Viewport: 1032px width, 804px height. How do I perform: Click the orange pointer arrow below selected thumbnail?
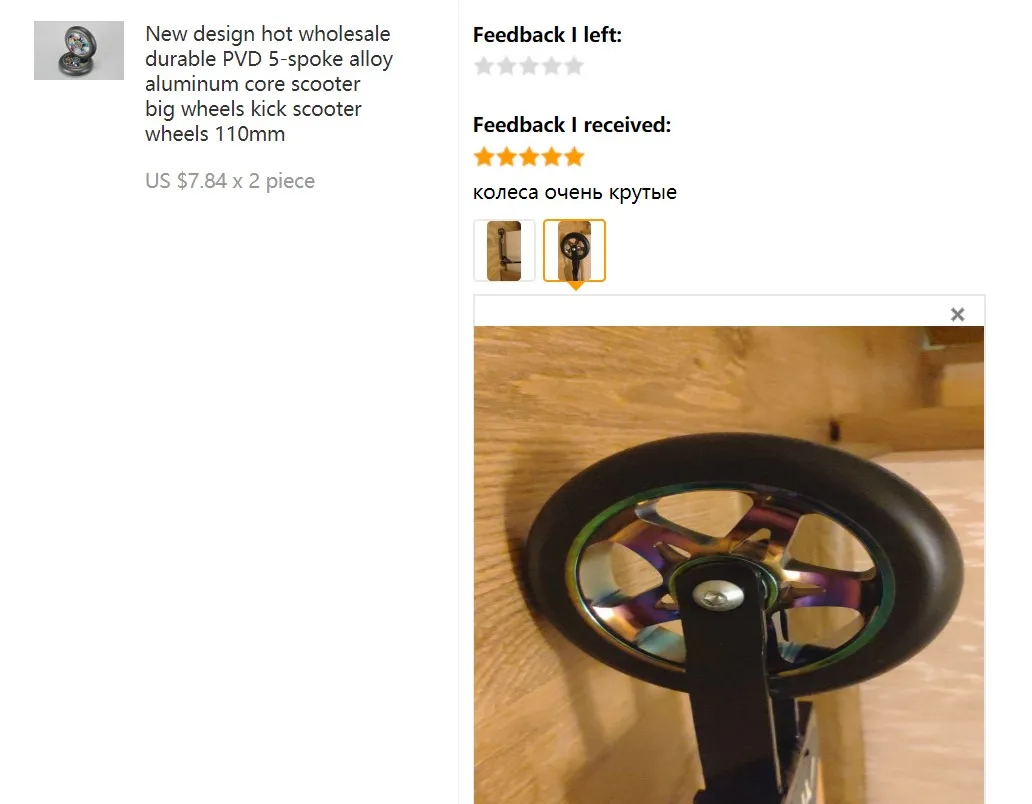click(x=575, y=286)
